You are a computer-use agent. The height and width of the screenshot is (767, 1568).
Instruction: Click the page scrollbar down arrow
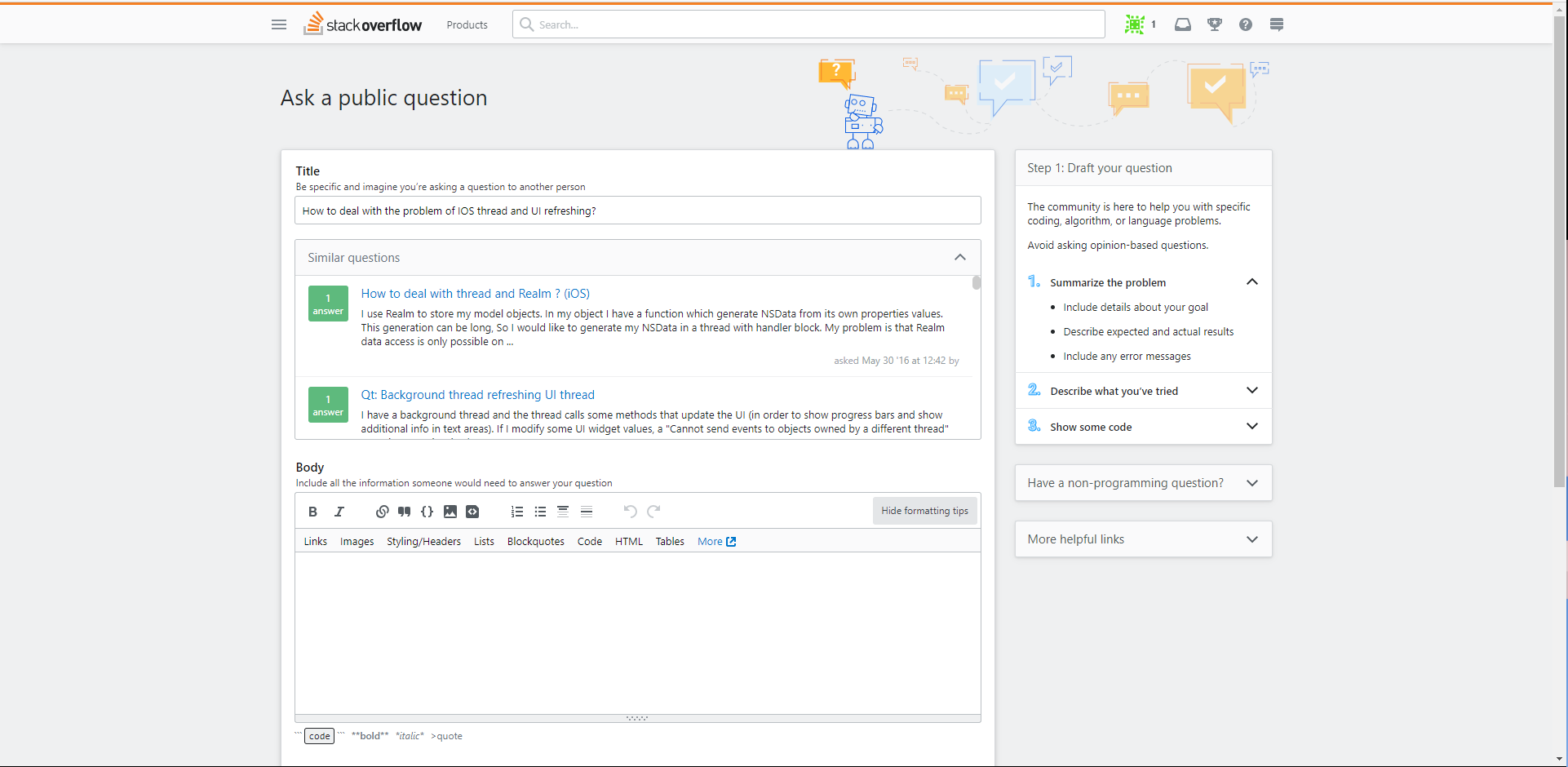click(1560, 760)
